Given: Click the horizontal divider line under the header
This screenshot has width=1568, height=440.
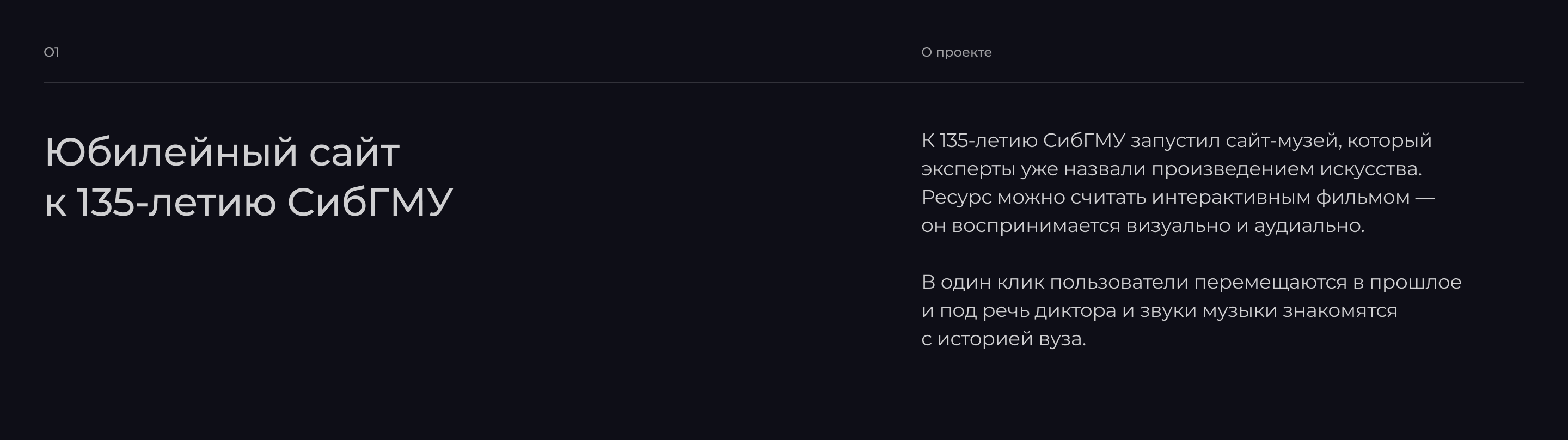Looking at the screenshot, I should pos(783,82).
